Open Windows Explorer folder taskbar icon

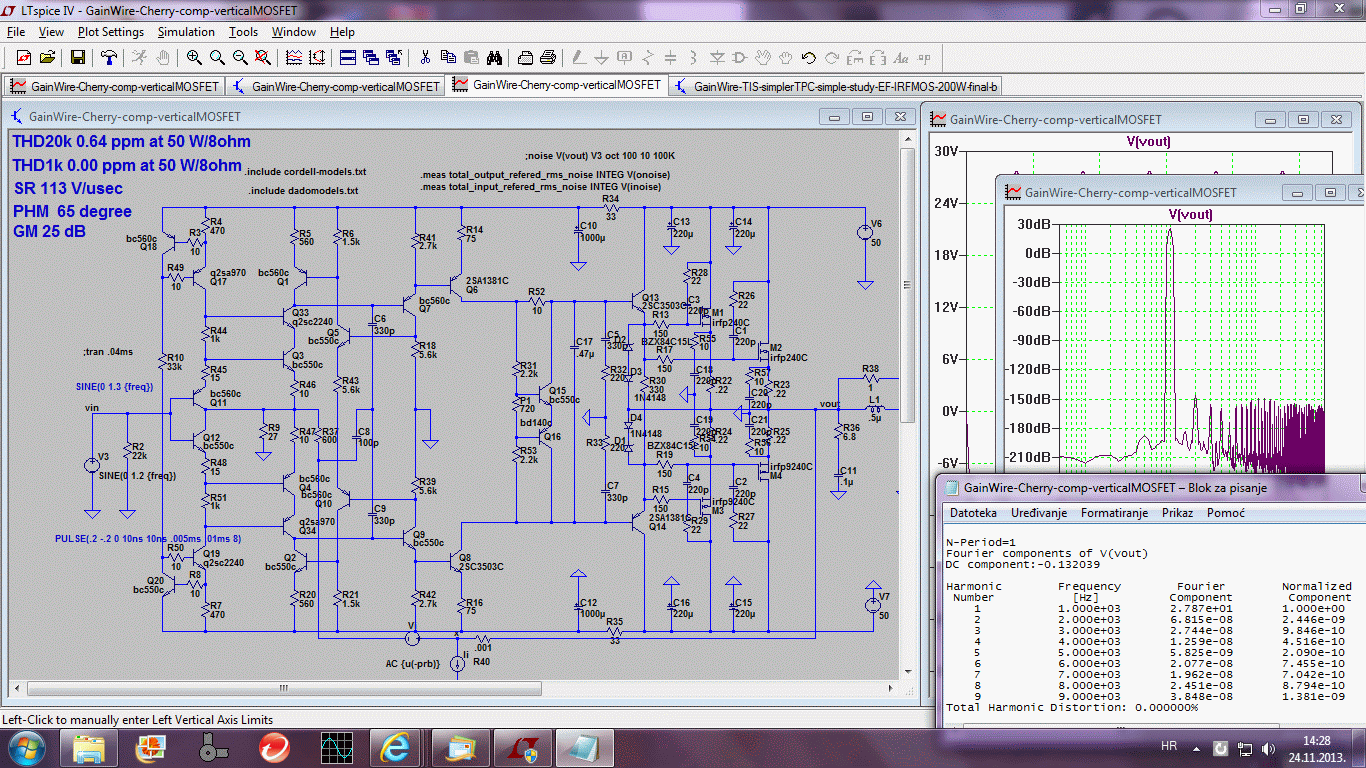pos(89,747)
